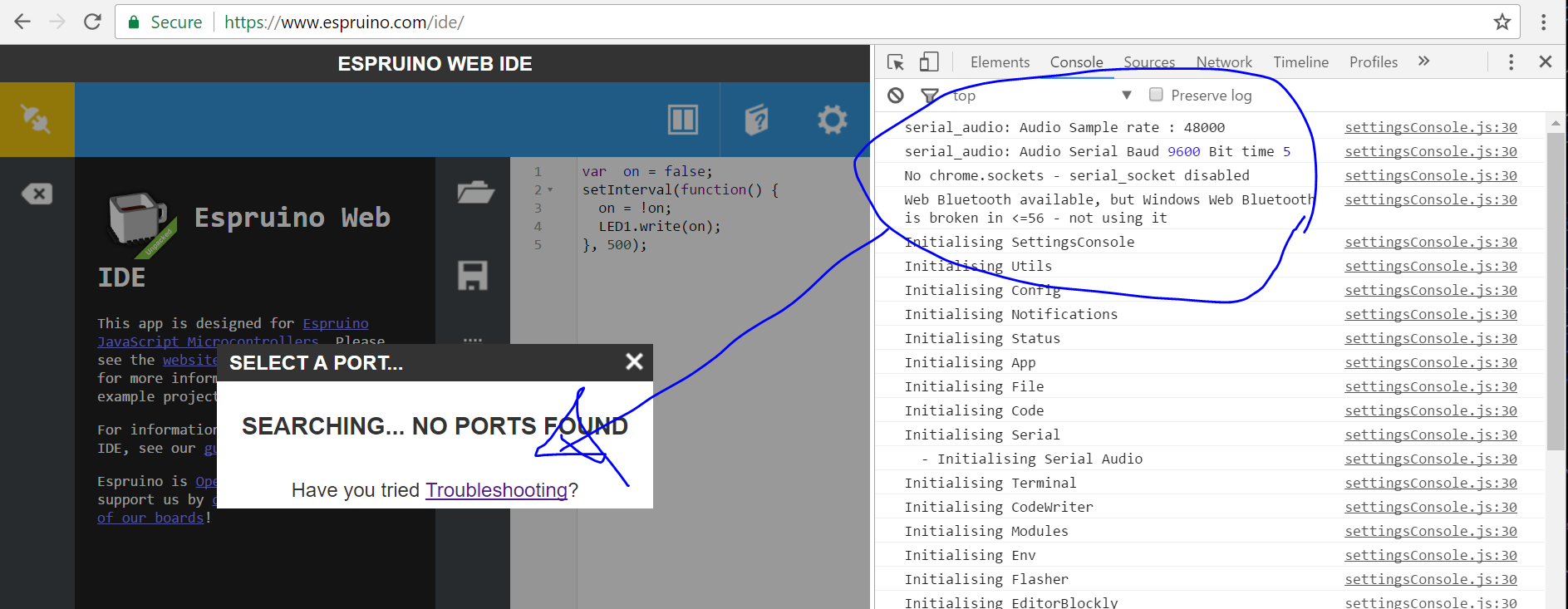Click the 'LED1.write(on);' code line
The image size is (1568, 609).
tap(660, 226)
